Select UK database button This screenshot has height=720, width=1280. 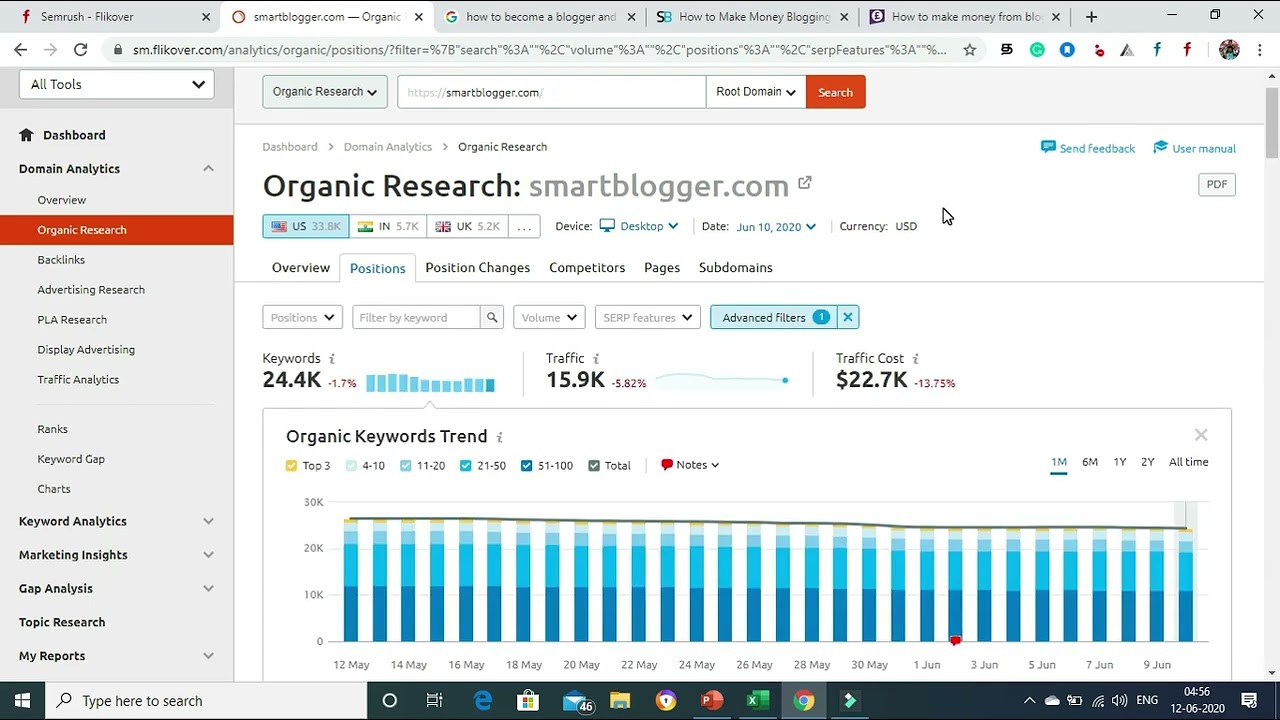click(x=467, y=226)
